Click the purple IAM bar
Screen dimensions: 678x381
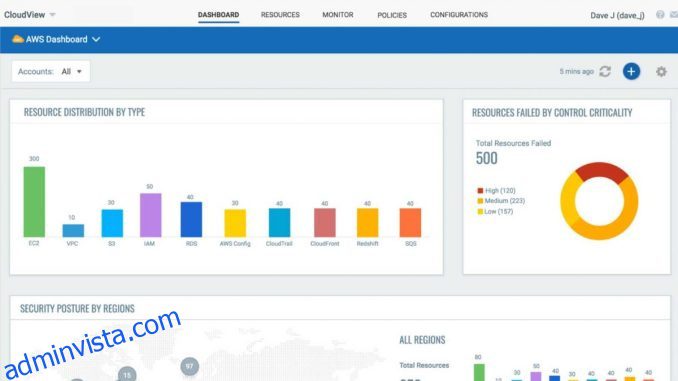click(x=150, y=215)
